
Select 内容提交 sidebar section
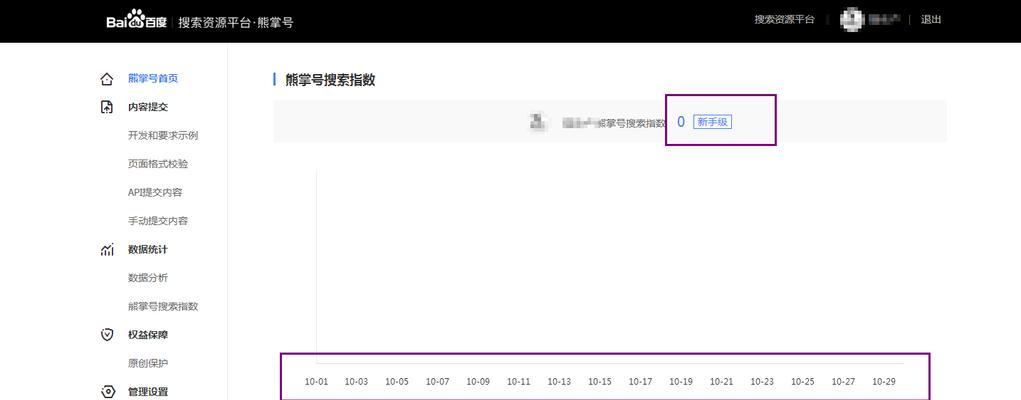[148, 107]
